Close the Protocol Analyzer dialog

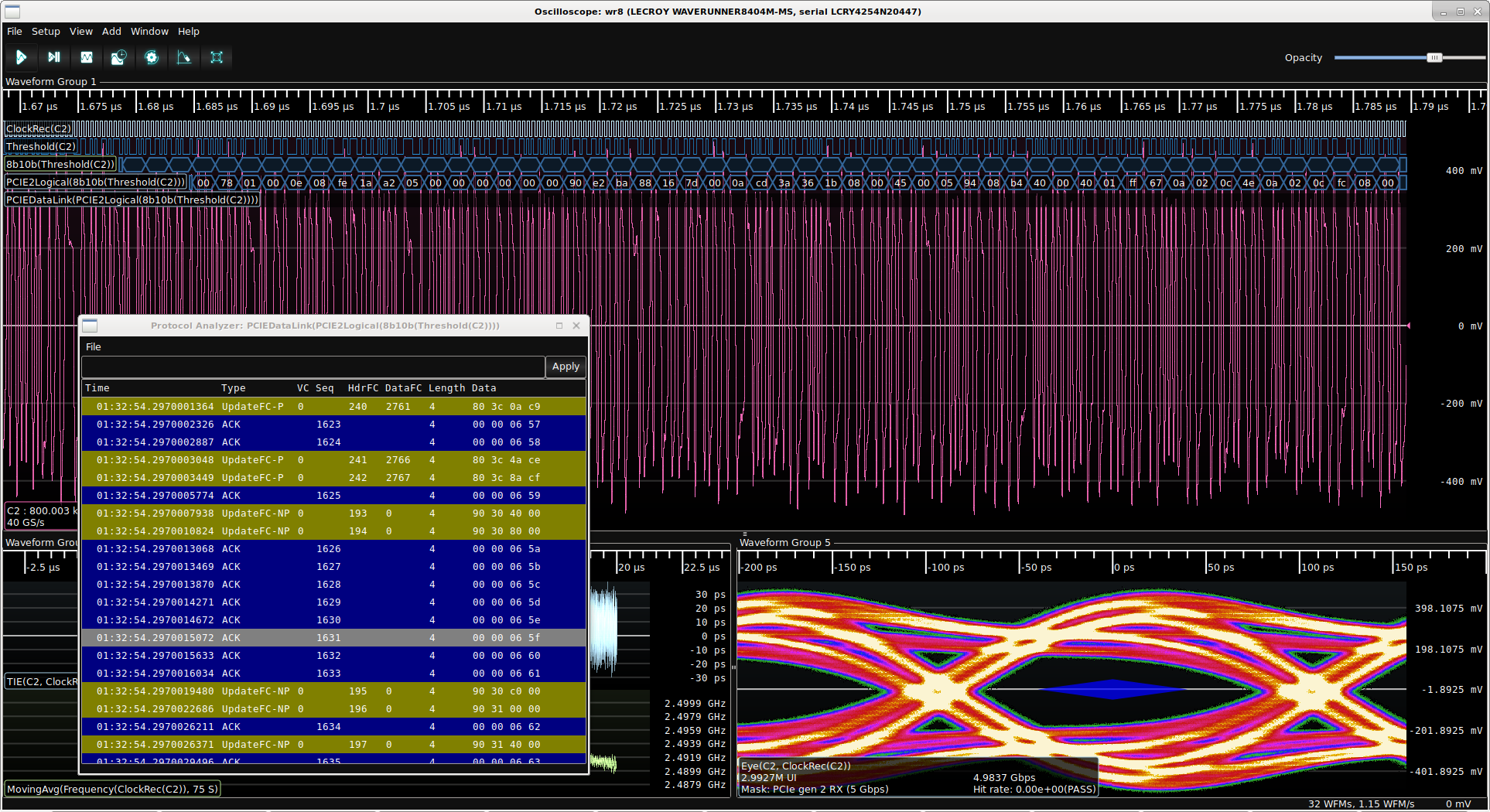click(x=576, y=326)
